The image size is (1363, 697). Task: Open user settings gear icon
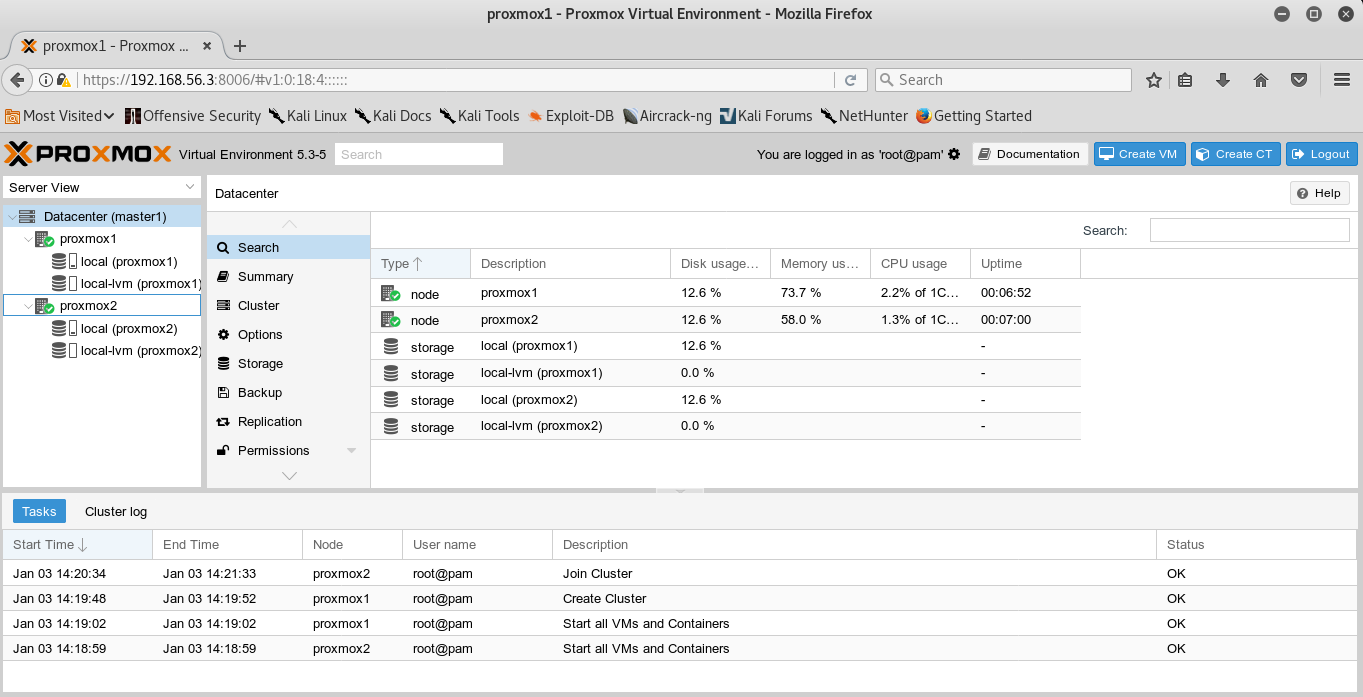954,154
